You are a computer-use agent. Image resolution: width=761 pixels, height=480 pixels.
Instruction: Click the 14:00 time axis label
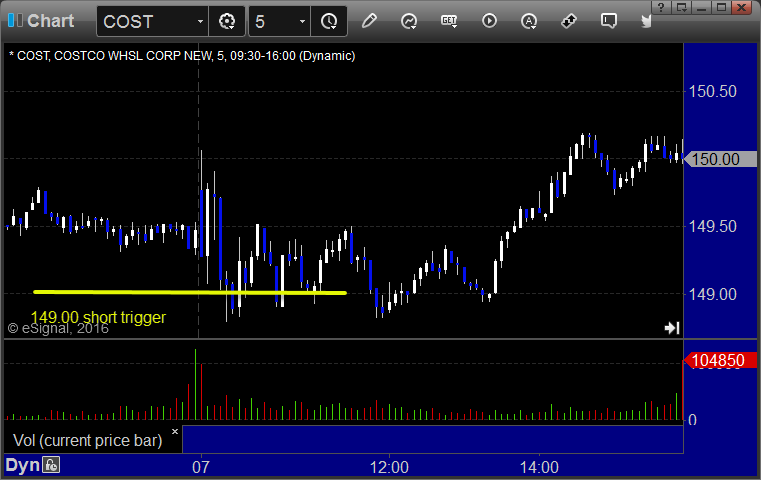tap(539, 467)
